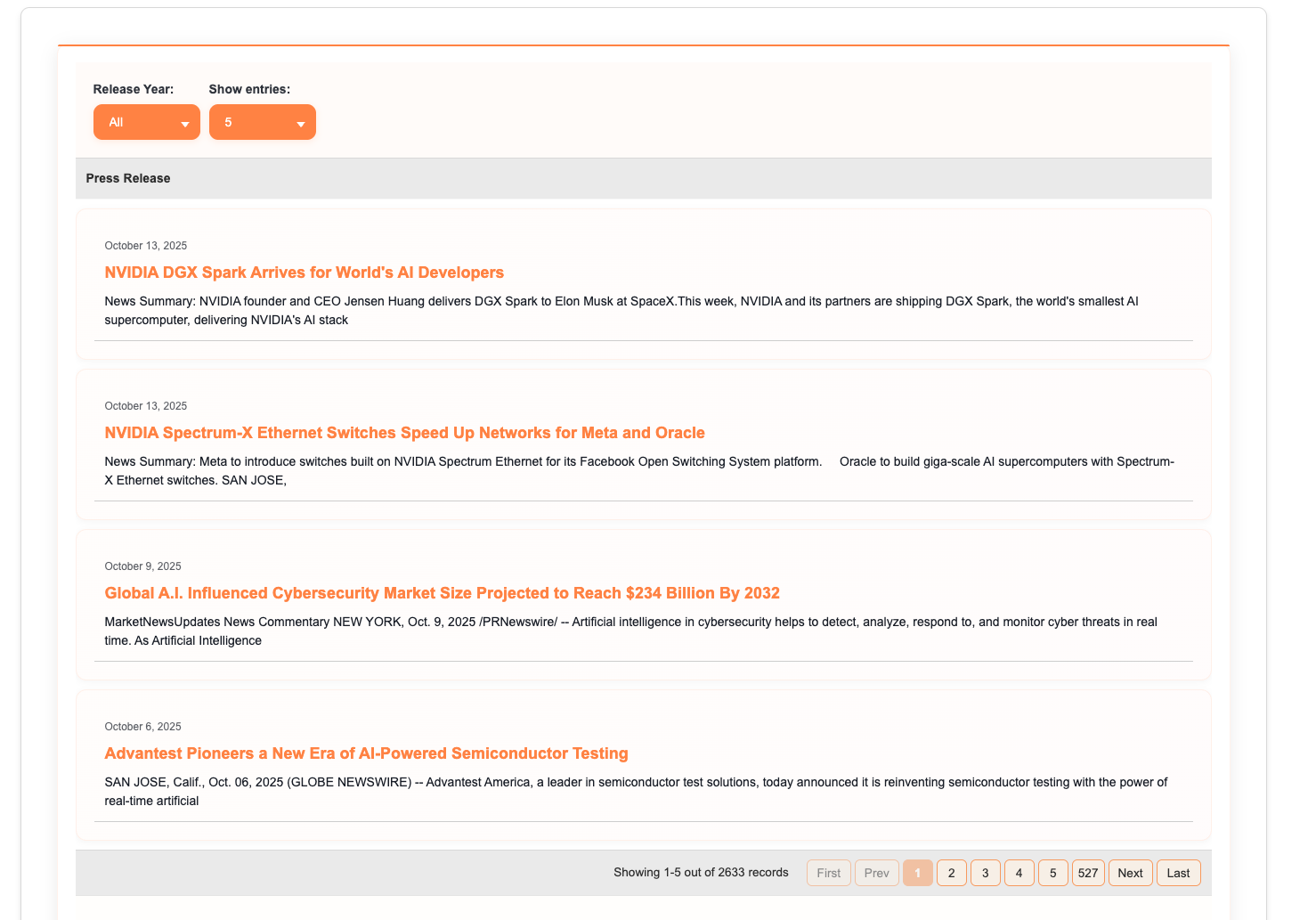This screenshot has height=920, width=1316.
Task: Open the Advantest Semiconductor Testing article
Action: point(366,753)
